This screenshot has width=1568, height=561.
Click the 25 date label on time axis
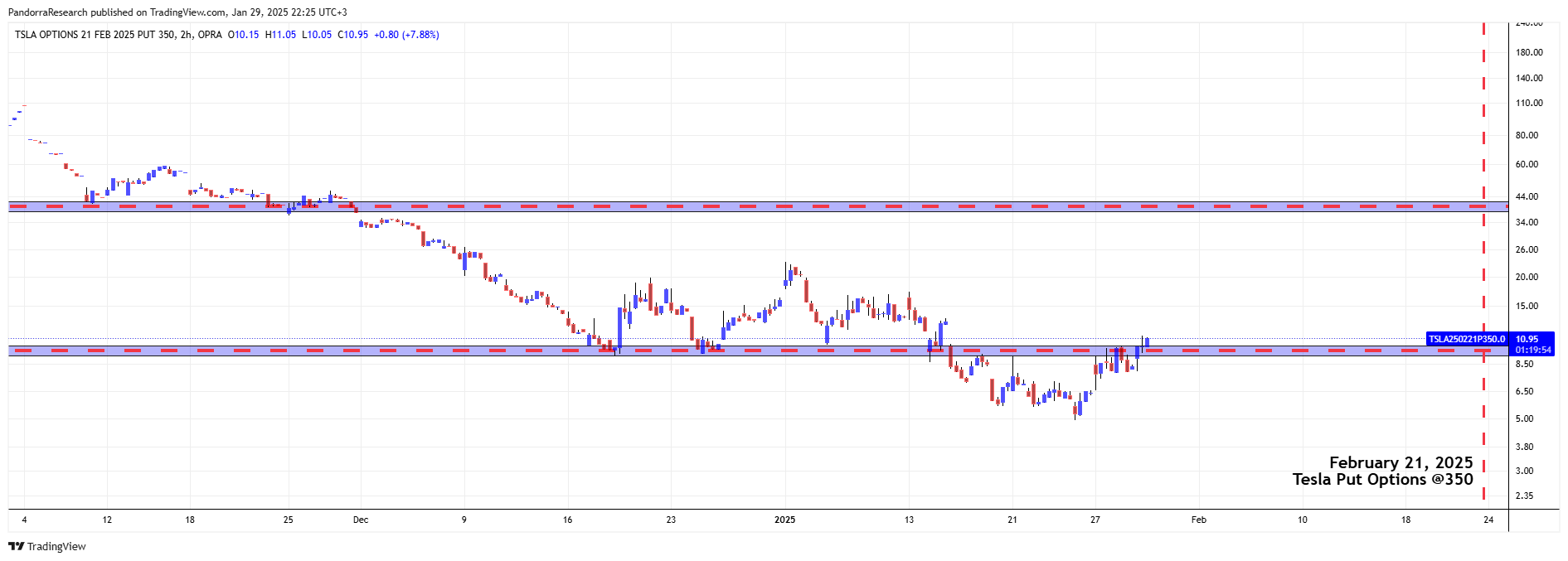coord(289,520)
